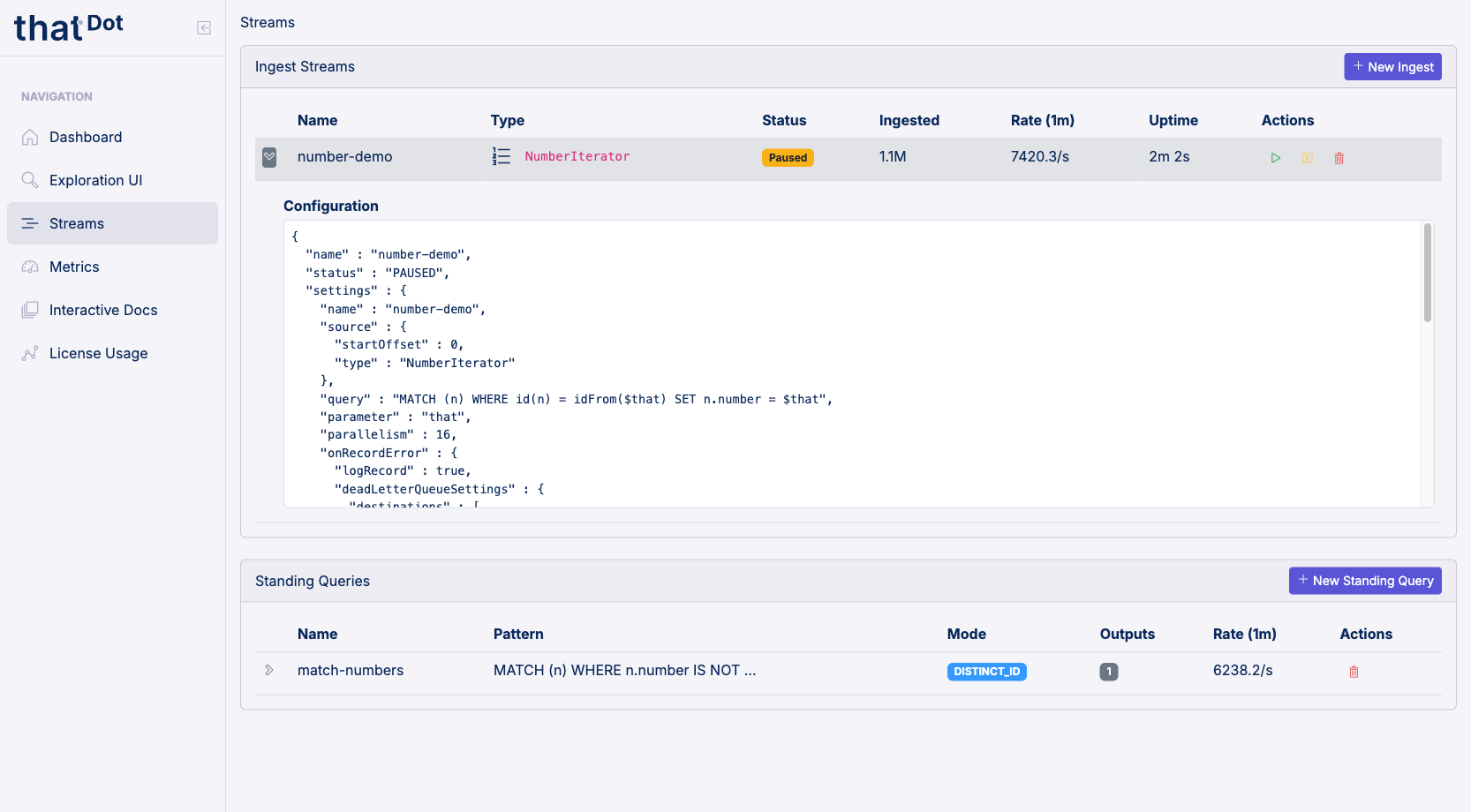Create a New Standing Query
This screenshot has width=1471, height=812.
tap(1365, 581)
